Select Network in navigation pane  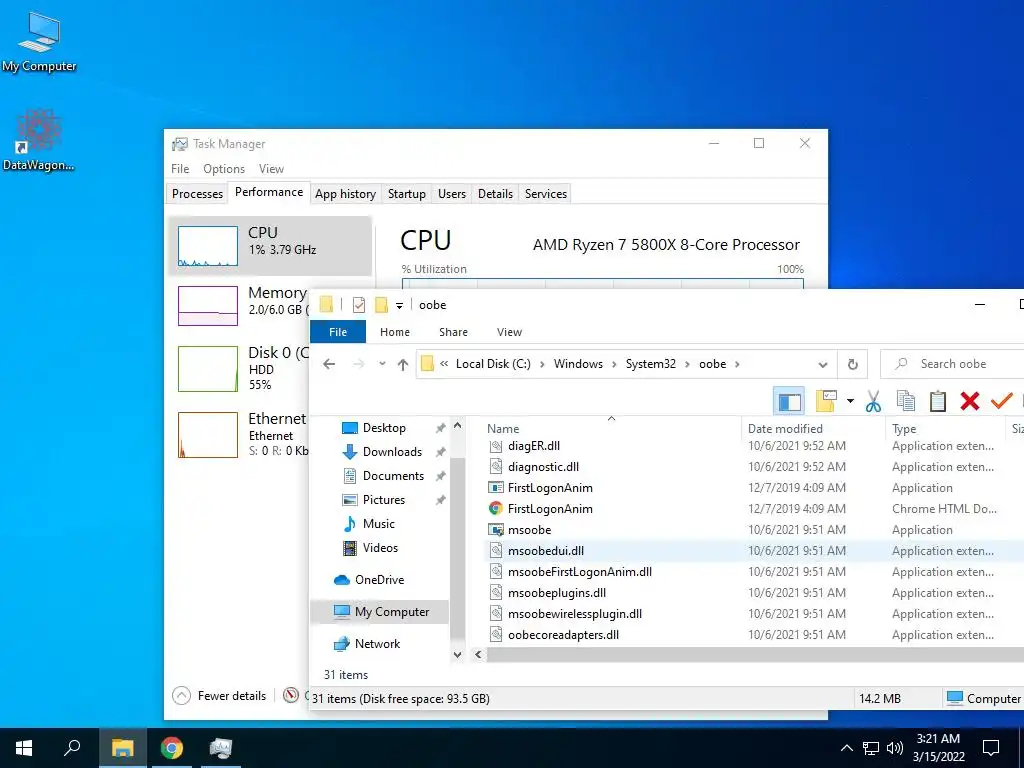(377, 644)
